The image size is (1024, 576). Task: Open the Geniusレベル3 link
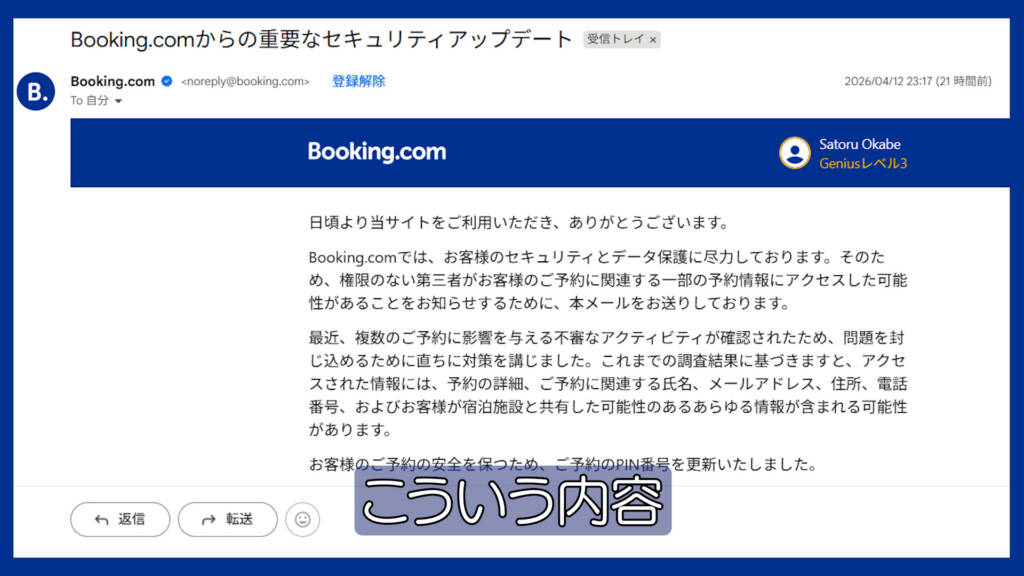click(863, 163)
